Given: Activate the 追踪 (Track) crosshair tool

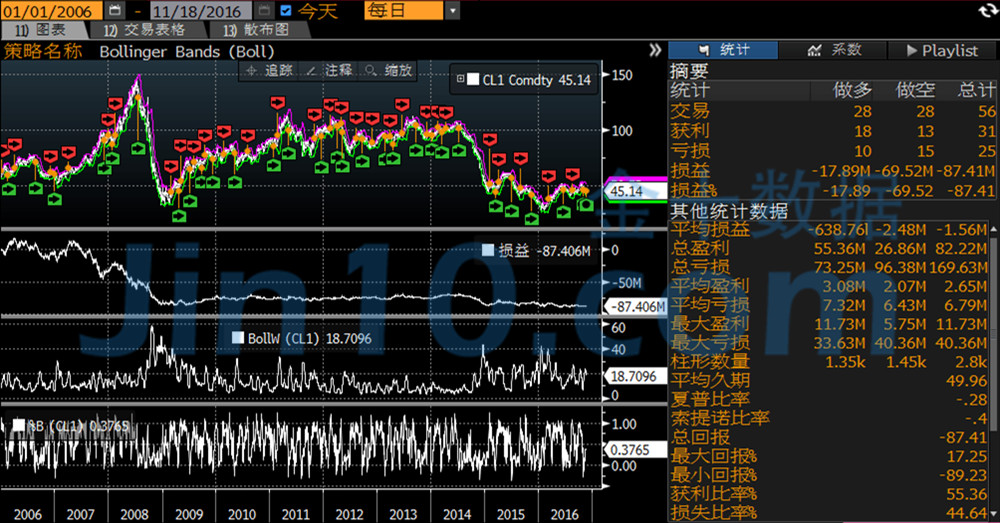Looking at the screenshot, I should (x=270, y=70).
